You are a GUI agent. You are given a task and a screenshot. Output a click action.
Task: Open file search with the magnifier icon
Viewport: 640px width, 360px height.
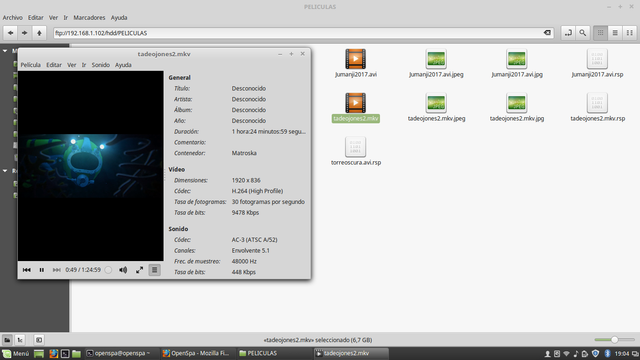[x=582, y=33]
